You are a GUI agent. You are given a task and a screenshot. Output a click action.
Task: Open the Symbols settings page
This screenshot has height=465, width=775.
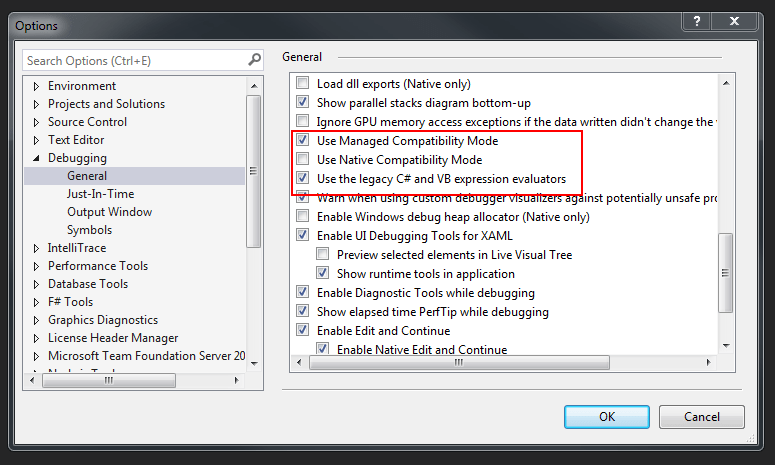[89, 230]
